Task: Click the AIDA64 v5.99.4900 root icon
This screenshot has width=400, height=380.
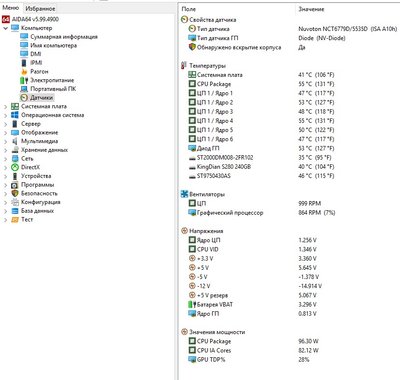Action: click(x=6, y=19)
